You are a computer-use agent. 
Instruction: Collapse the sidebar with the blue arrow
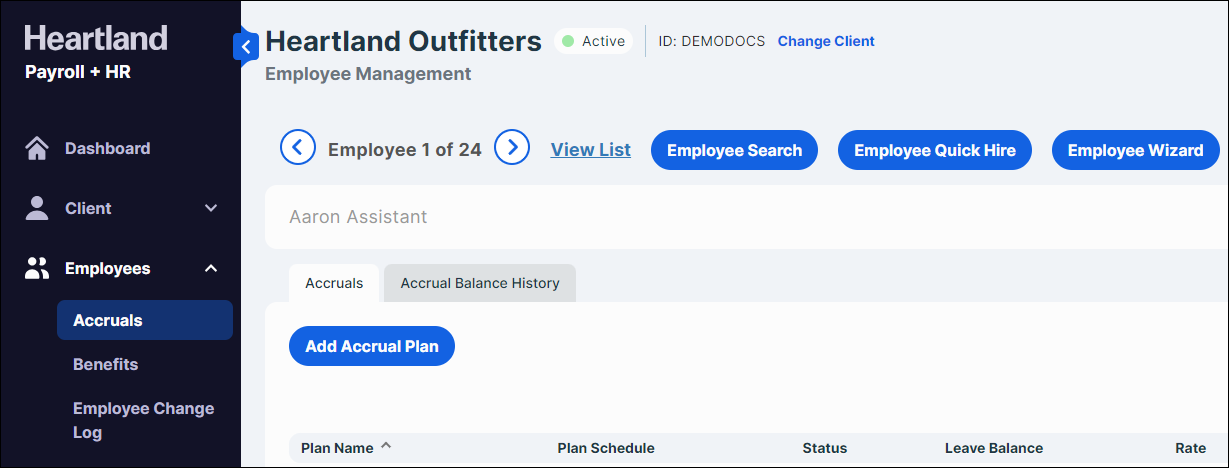pyautogui.click(x=245, y=46)
